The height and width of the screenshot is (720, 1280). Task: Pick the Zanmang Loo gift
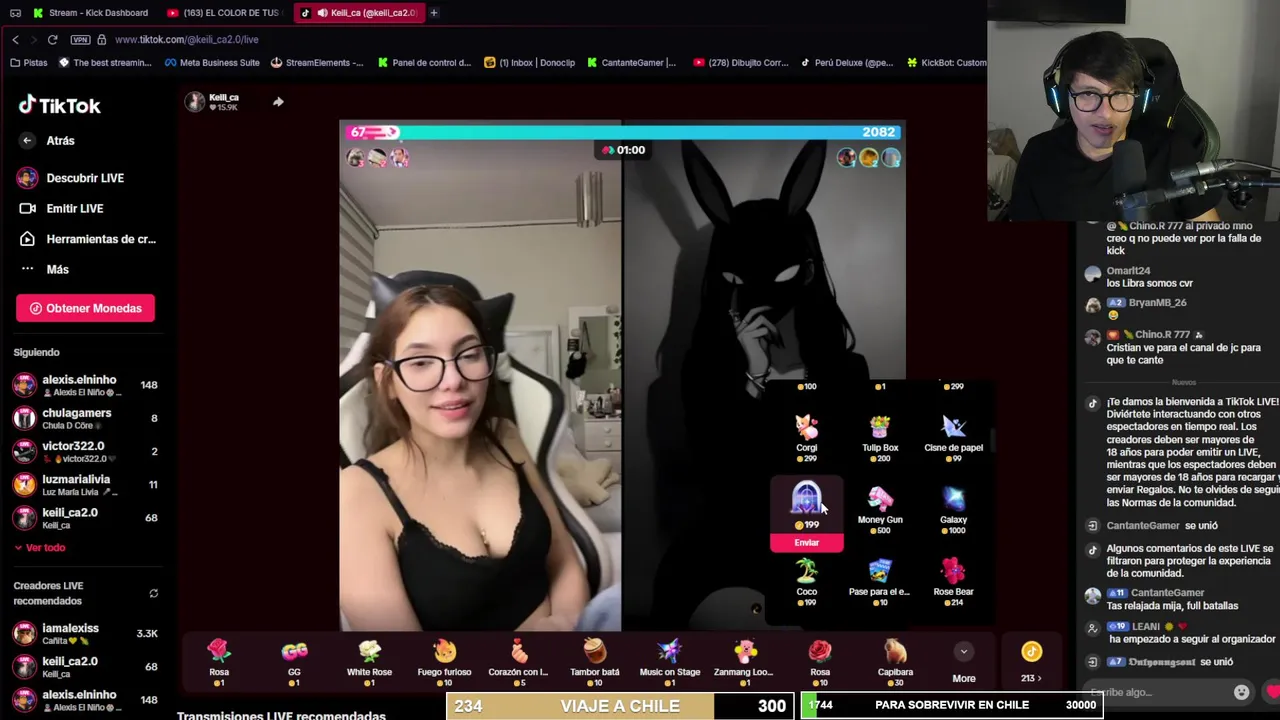(x=744, y=661)
